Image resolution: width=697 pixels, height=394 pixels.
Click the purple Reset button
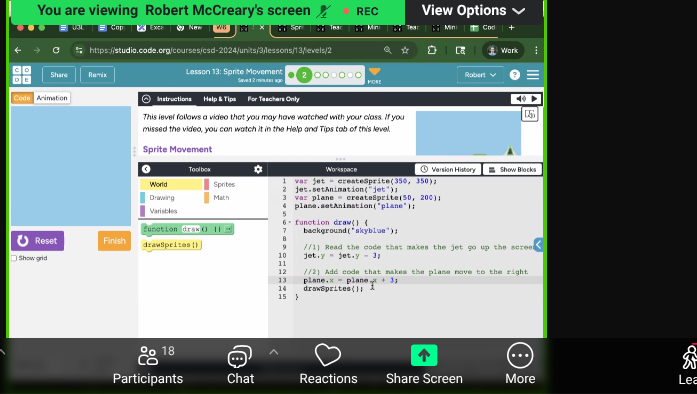(38, 241)
